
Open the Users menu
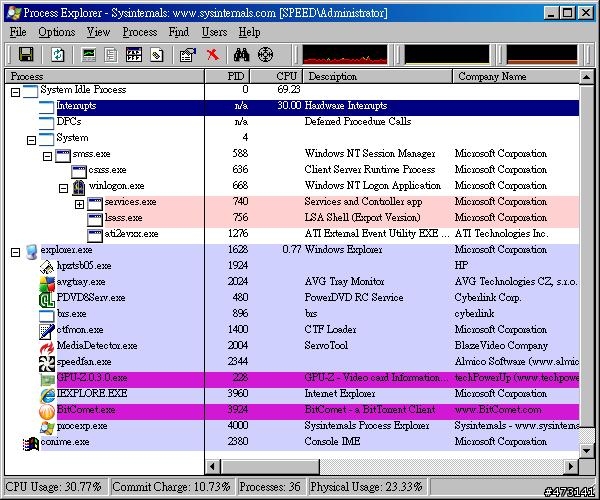[214, 32]
